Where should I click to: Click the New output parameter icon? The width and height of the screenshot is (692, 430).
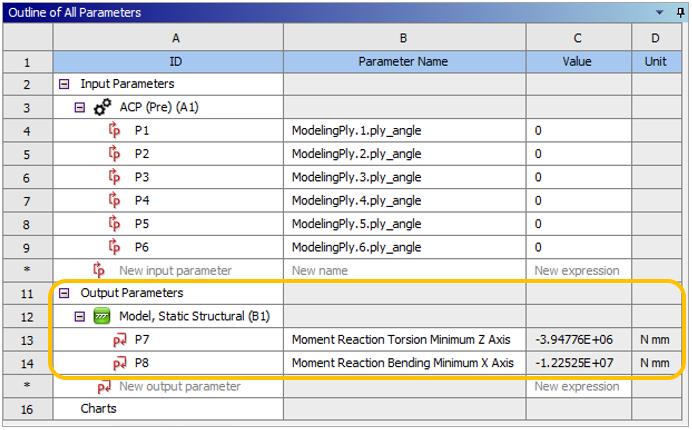pos(103,386)
